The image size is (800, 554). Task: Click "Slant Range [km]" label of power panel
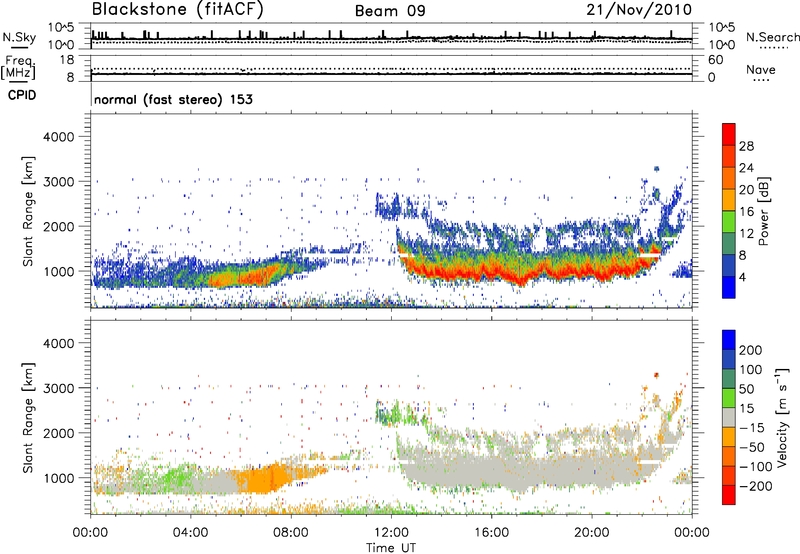click(28, 211)
